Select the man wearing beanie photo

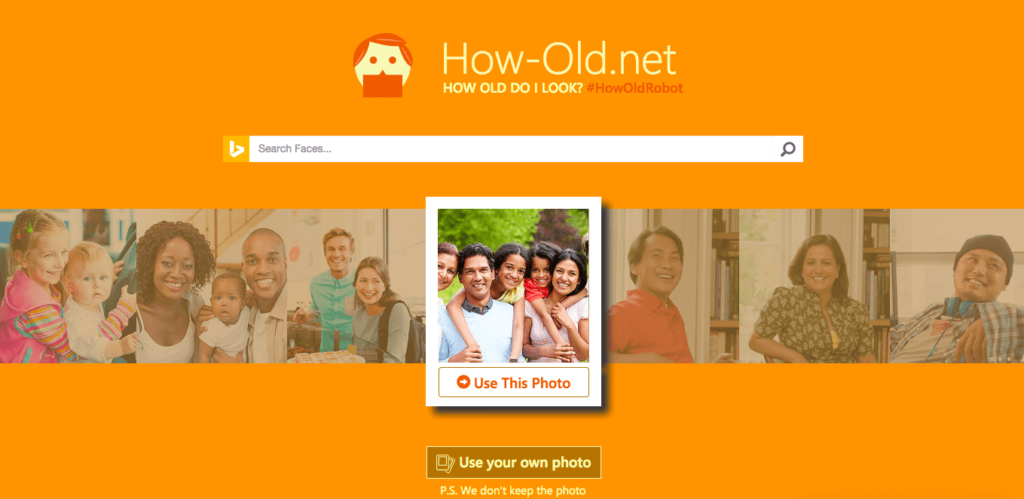click(957, 285)
